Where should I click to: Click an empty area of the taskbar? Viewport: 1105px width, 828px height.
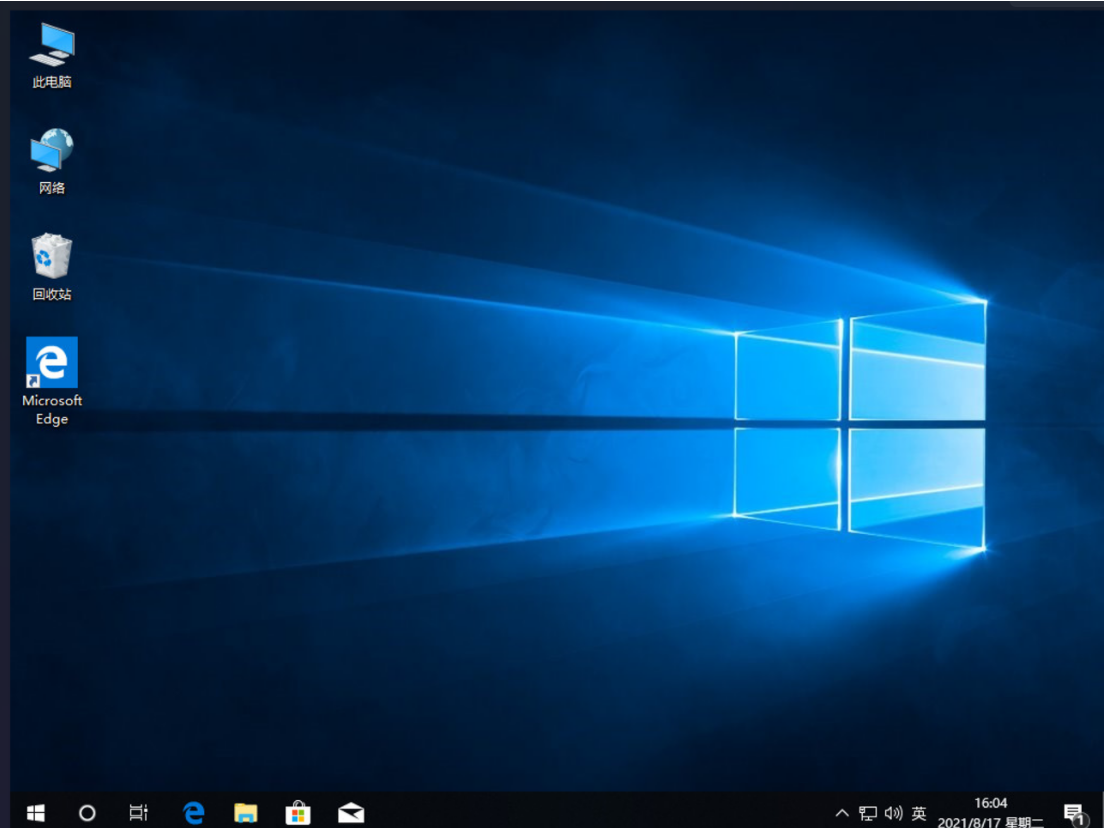coord(600,812)
